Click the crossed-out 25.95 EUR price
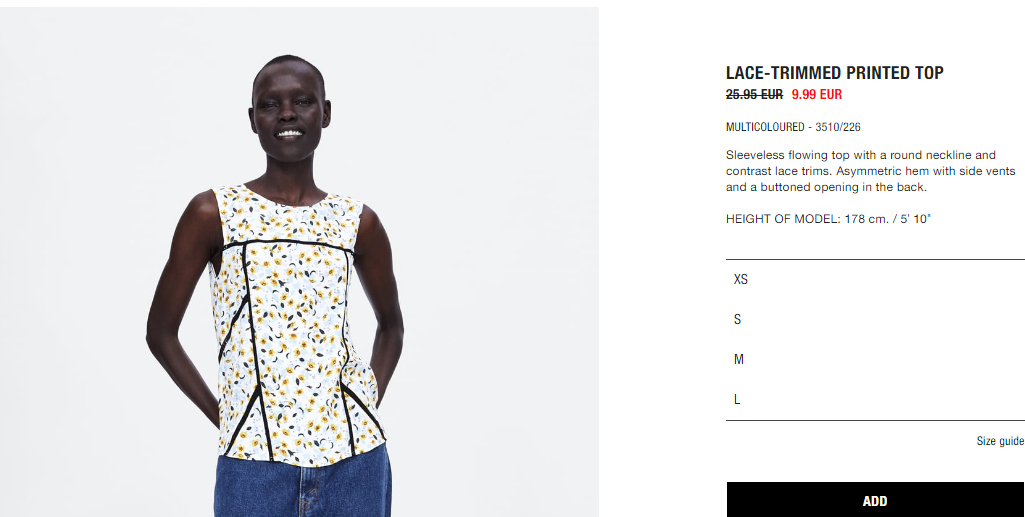The height and width of the screenshot is (517, 1025). click(754, 94)
